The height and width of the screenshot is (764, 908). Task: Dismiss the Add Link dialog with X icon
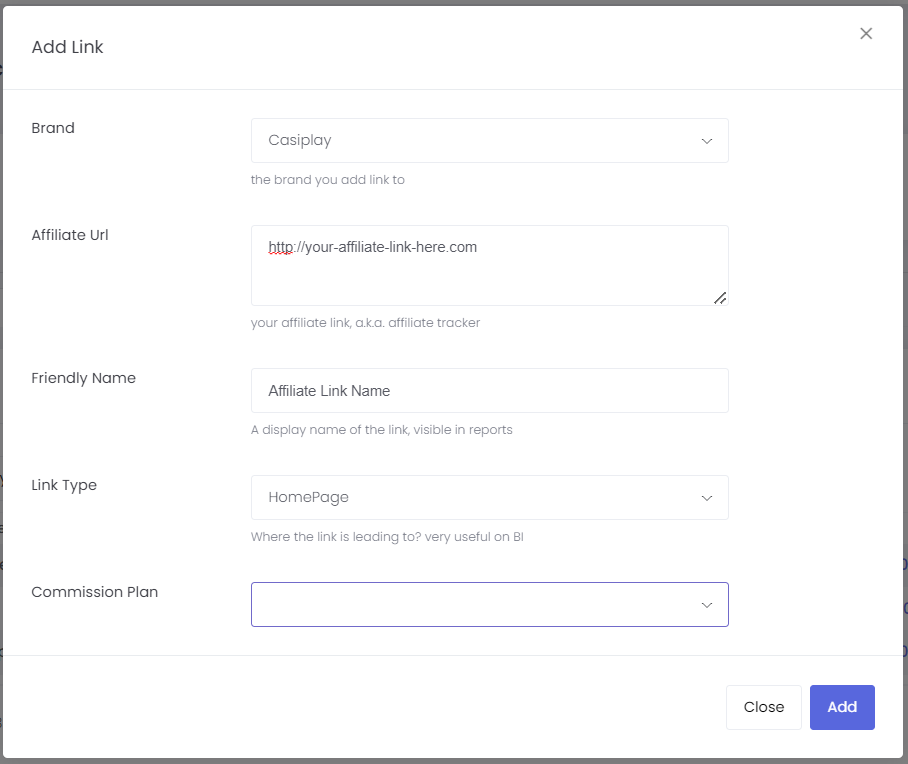[x=866, y=34]
